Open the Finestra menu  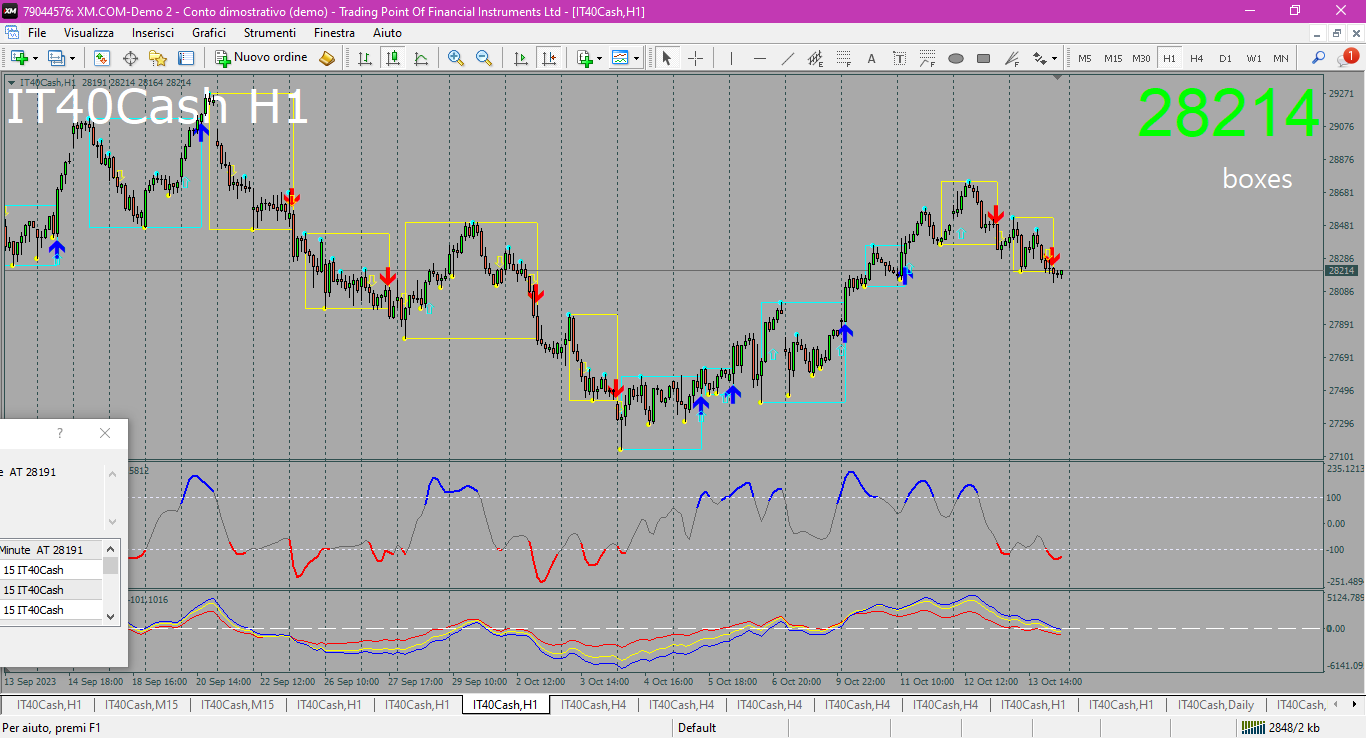(334, 33)
